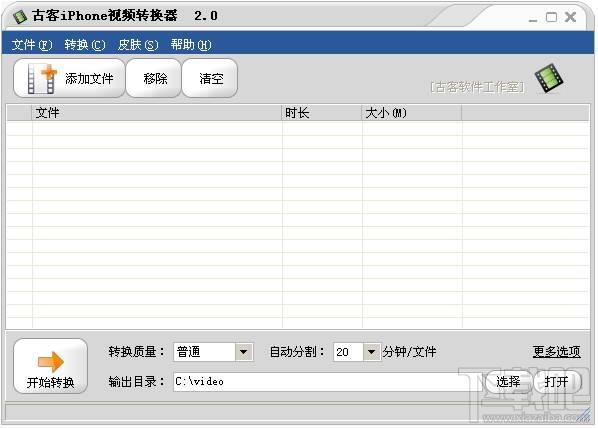
Task: Click the 移除 button
Action: coord(154,78)
